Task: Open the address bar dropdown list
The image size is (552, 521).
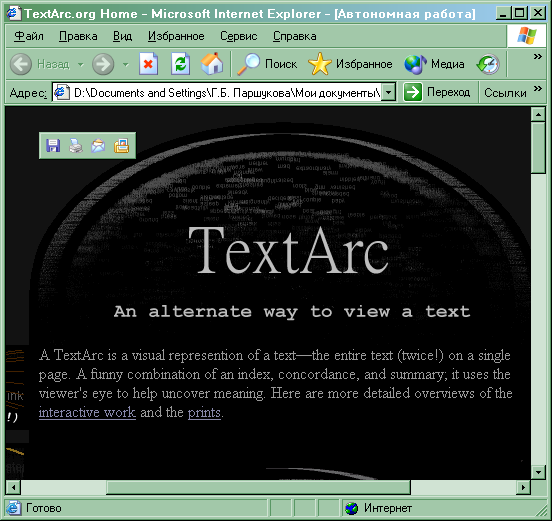Action: pyautogui.click(x=389, y=92)
